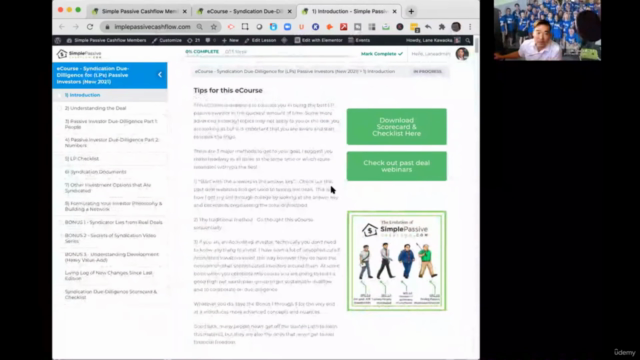The image size is (640, 360).
Task: Click the red PDF extension icon
Action: [344, 27]
